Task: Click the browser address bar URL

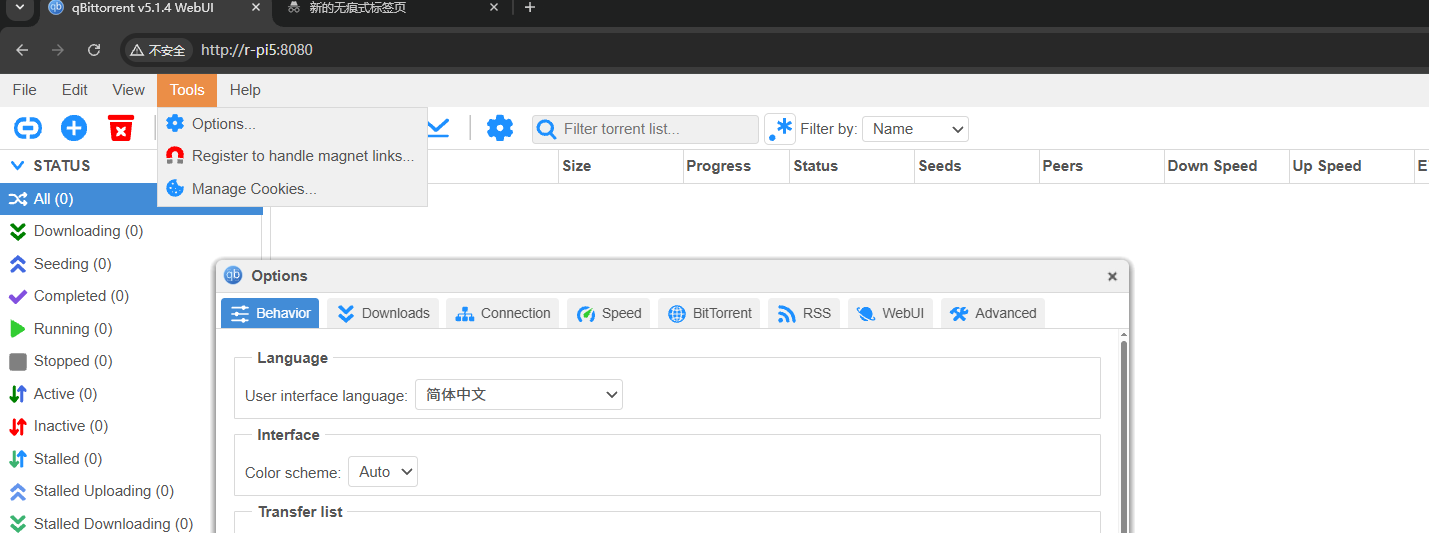Action: click(257, 50)
